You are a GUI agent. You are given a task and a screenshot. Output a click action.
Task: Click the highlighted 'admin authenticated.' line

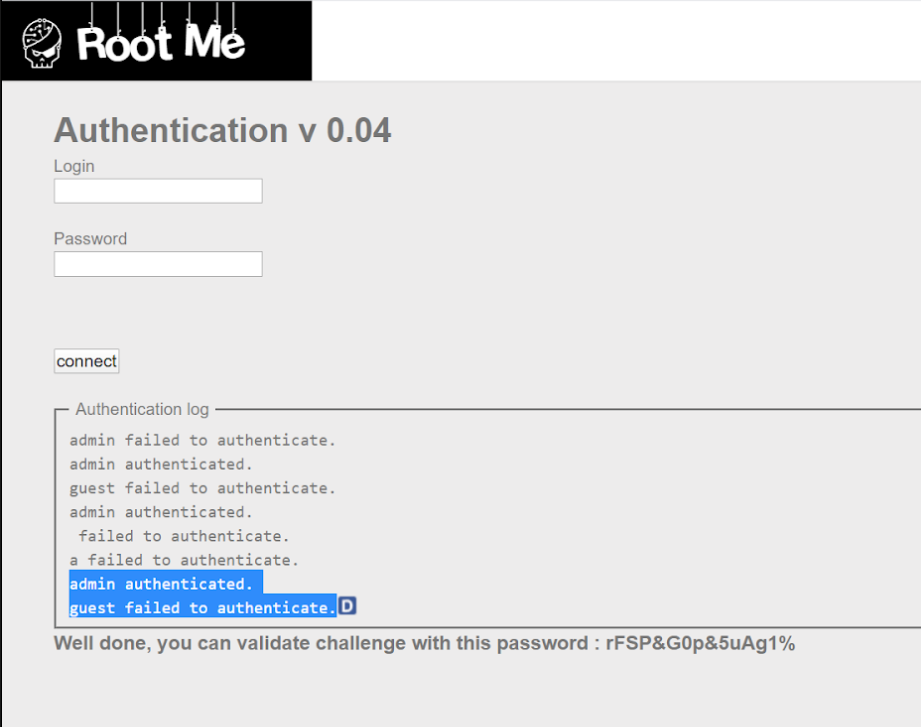(x=161, y=584)
